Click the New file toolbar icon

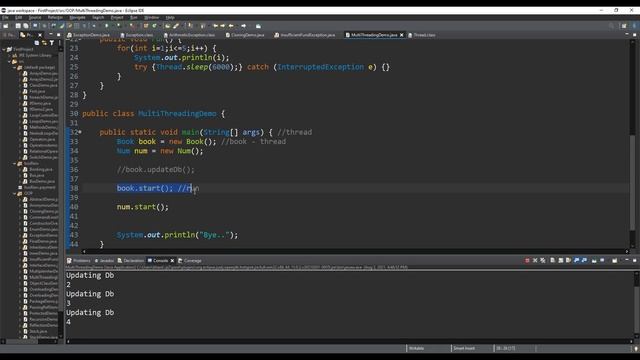[x=6, y=26]
